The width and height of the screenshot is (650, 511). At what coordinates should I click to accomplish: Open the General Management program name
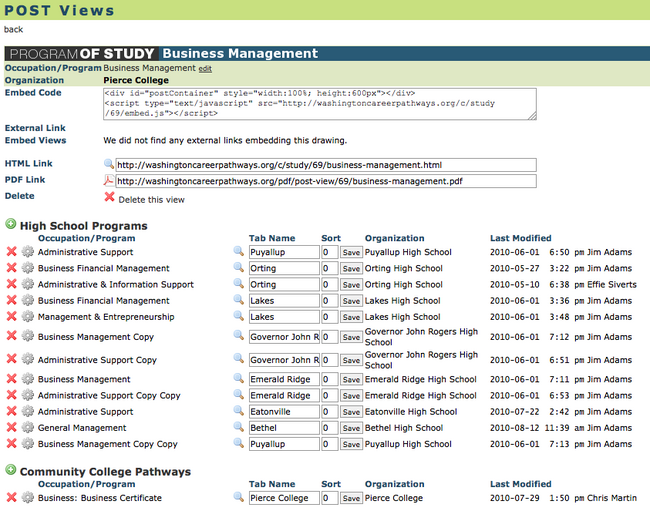click(x=82, y=428)
